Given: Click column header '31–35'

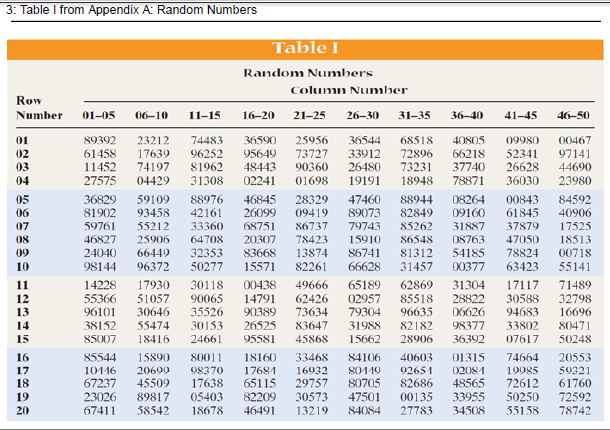Looking at the screenshot, I should (x=414, y=115).
